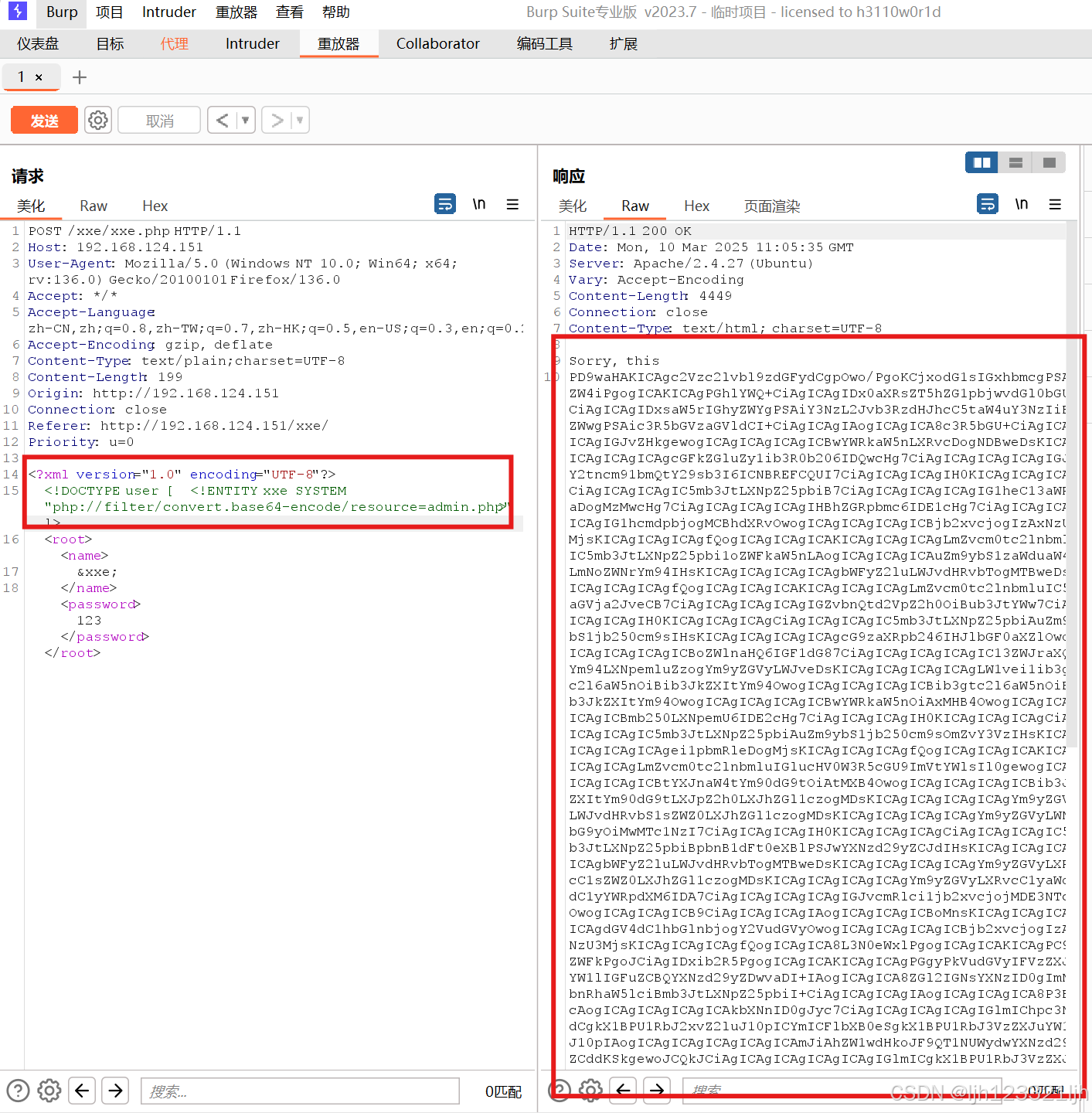Select repeater tab 1
This screenshot has width=1092, height=1113.
pyautogui.click(x=22, y=77)
